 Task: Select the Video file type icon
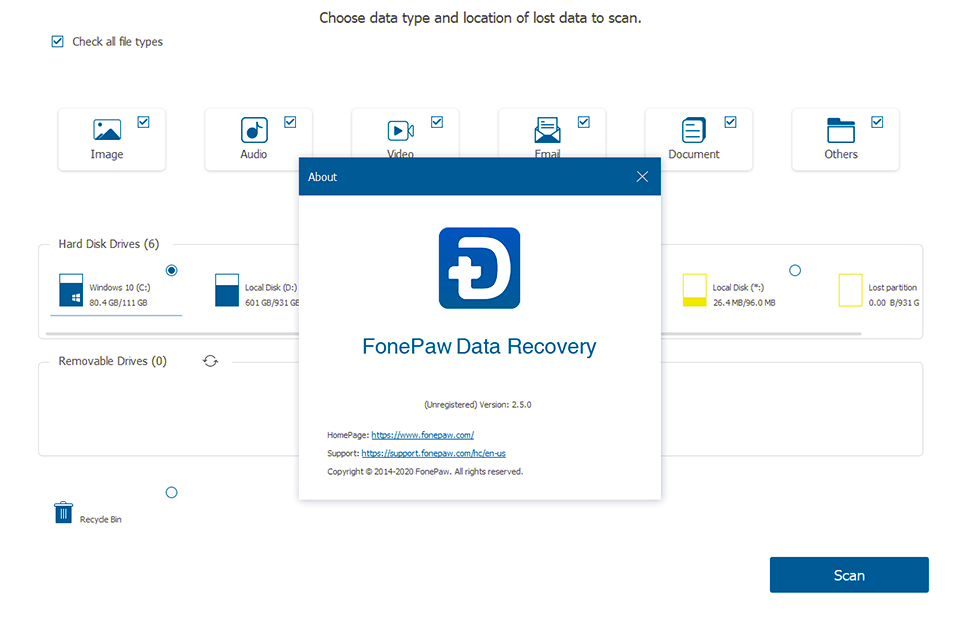(x=398, y=129)
